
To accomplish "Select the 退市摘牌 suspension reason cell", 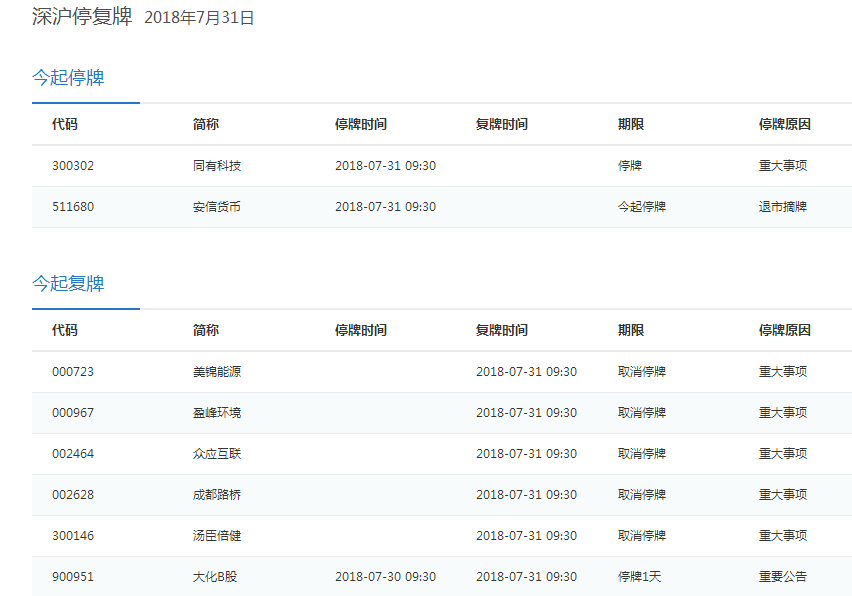I will click(782, 207).
